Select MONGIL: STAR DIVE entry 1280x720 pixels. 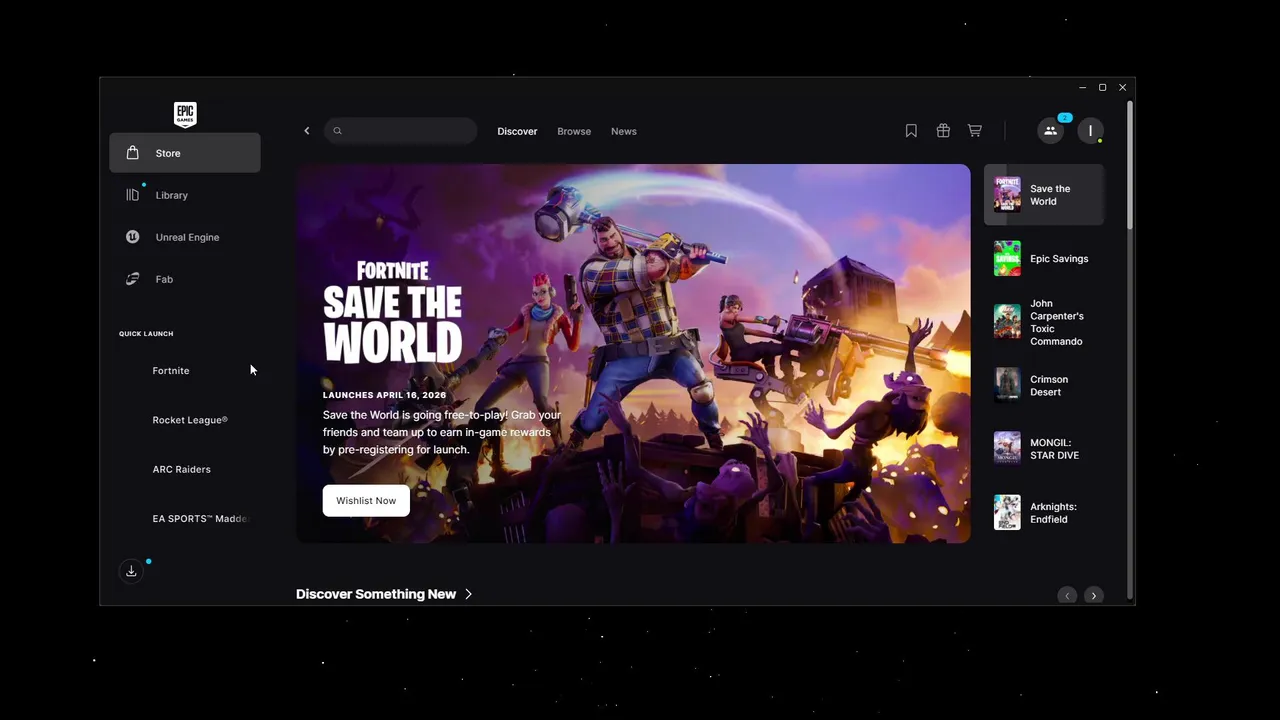1044,449
